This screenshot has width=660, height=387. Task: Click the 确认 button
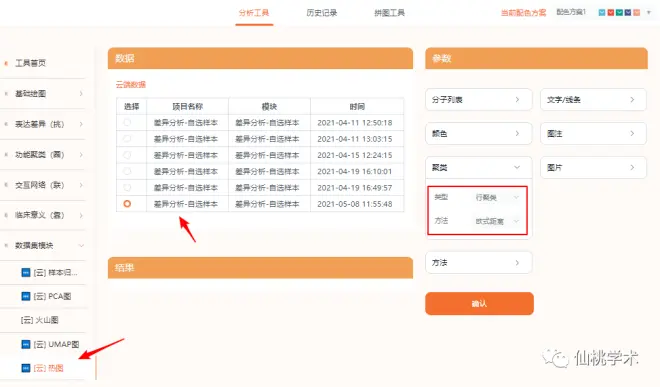[479, 304]
